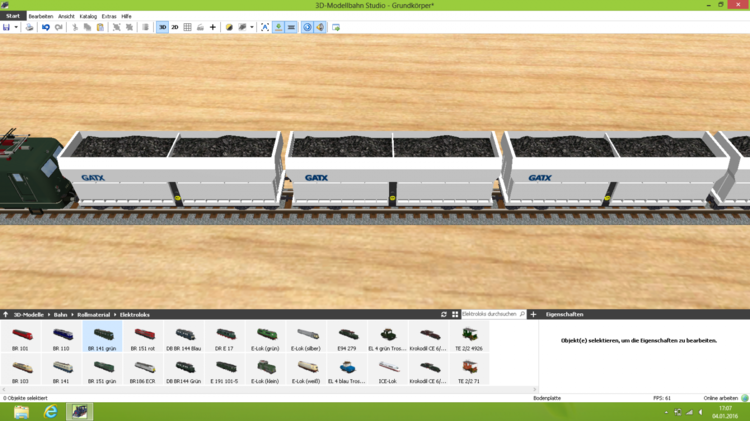Refresh the catalog with the refresh icon
The width and height of the screenshot is (750, 421).
click(x=444, y=314)
